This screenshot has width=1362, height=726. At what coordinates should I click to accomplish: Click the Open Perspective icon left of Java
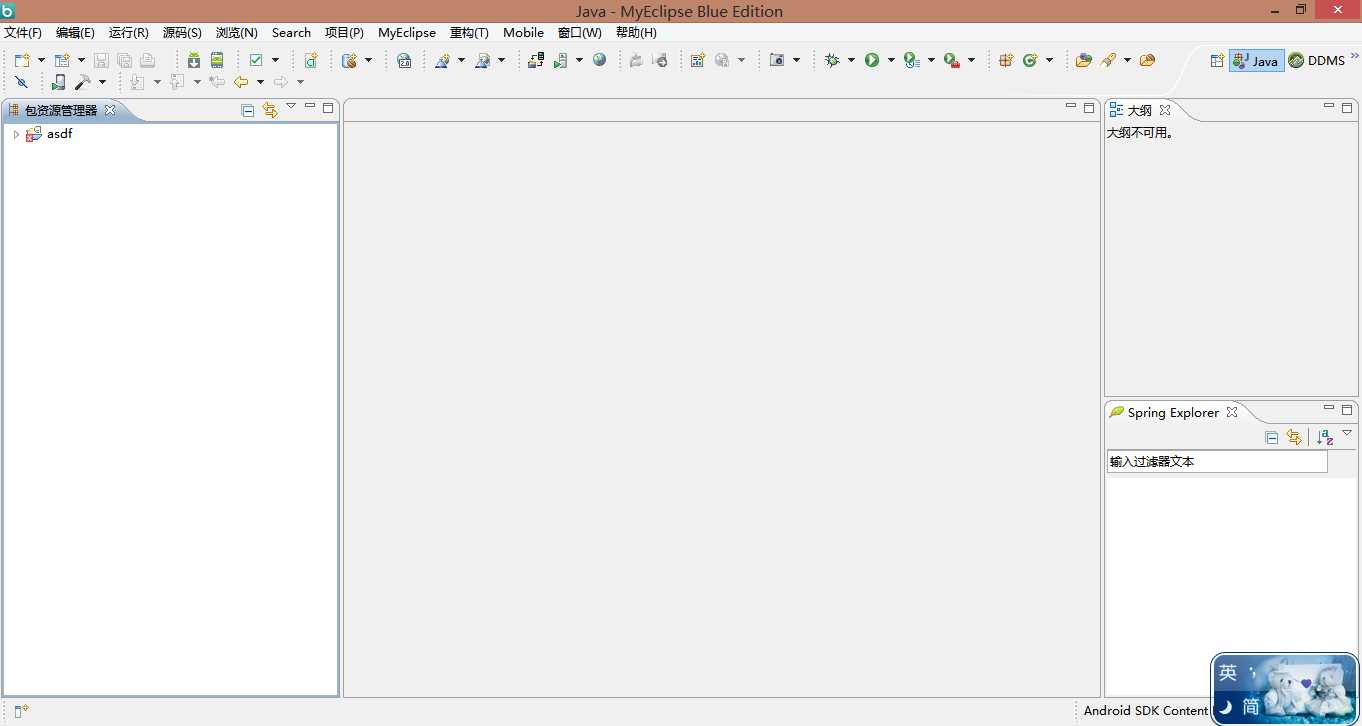1217,60
